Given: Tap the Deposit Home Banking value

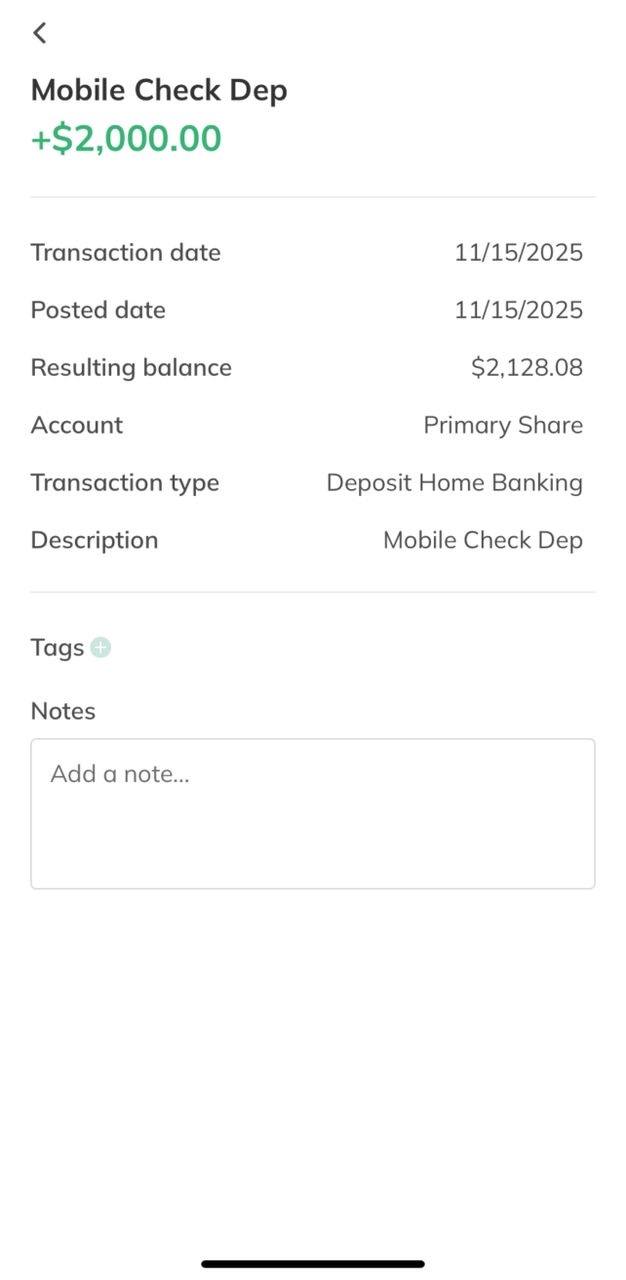Looking at the screenshot, I should tap(454, 483).
